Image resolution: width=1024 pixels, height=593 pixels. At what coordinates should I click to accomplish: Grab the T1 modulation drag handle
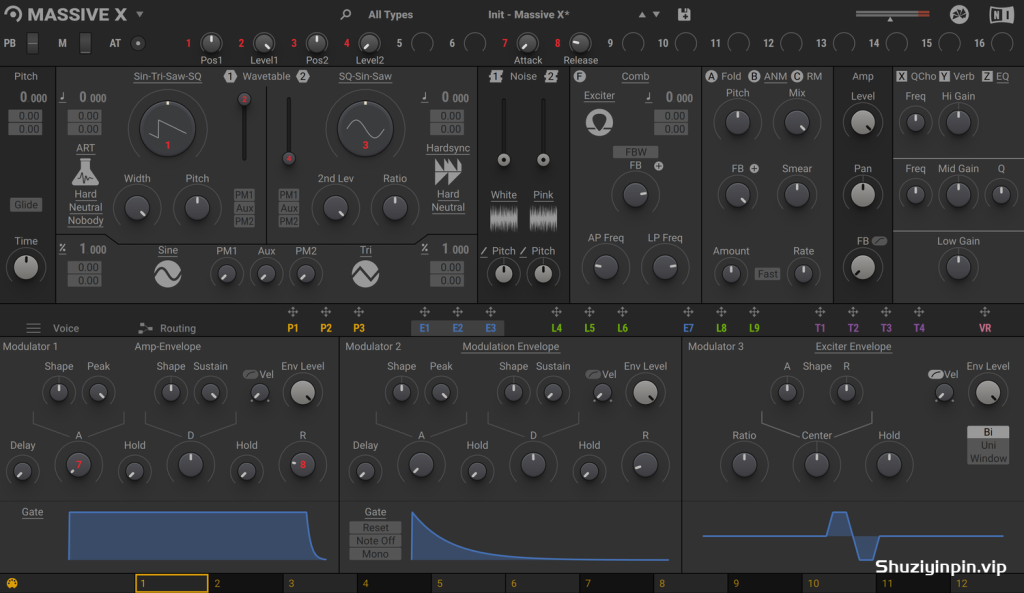coord(820,312)
